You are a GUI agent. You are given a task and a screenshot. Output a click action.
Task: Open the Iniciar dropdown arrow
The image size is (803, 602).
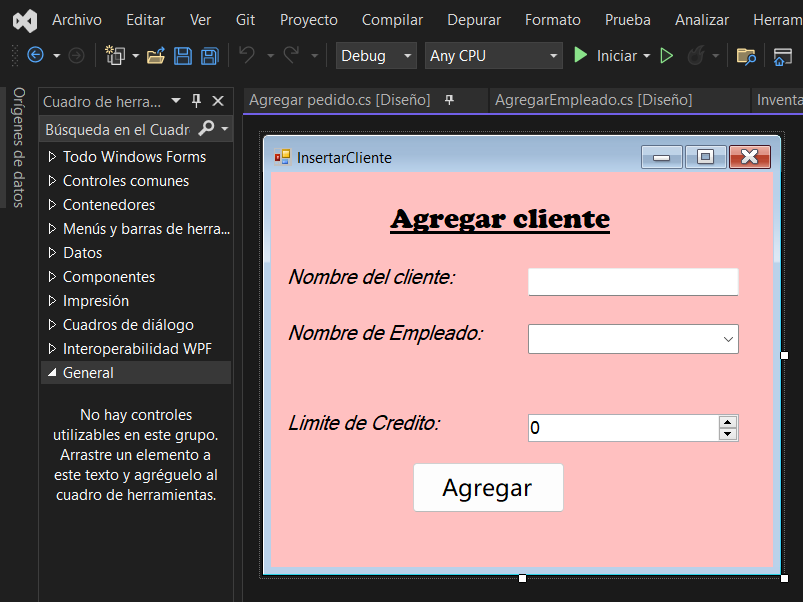tap(646, 55)
